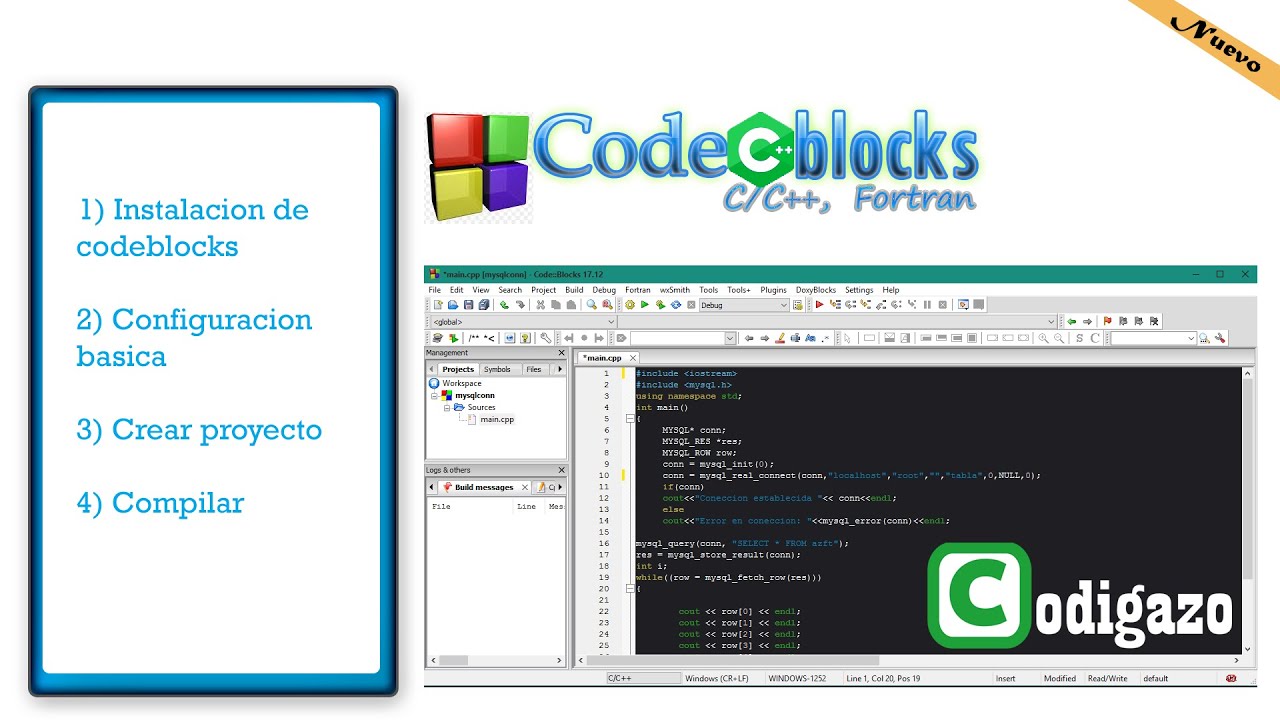Toggle the code fold marker at line 20

630,589
